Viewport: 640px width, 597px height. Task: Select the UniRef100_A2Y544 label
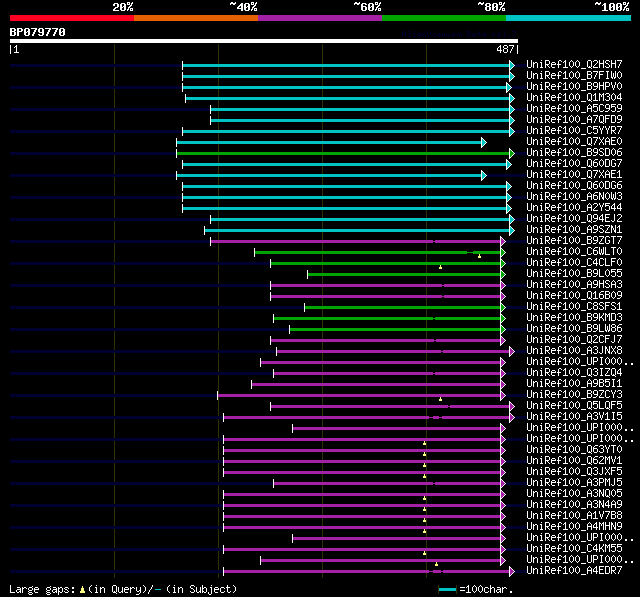574,208
